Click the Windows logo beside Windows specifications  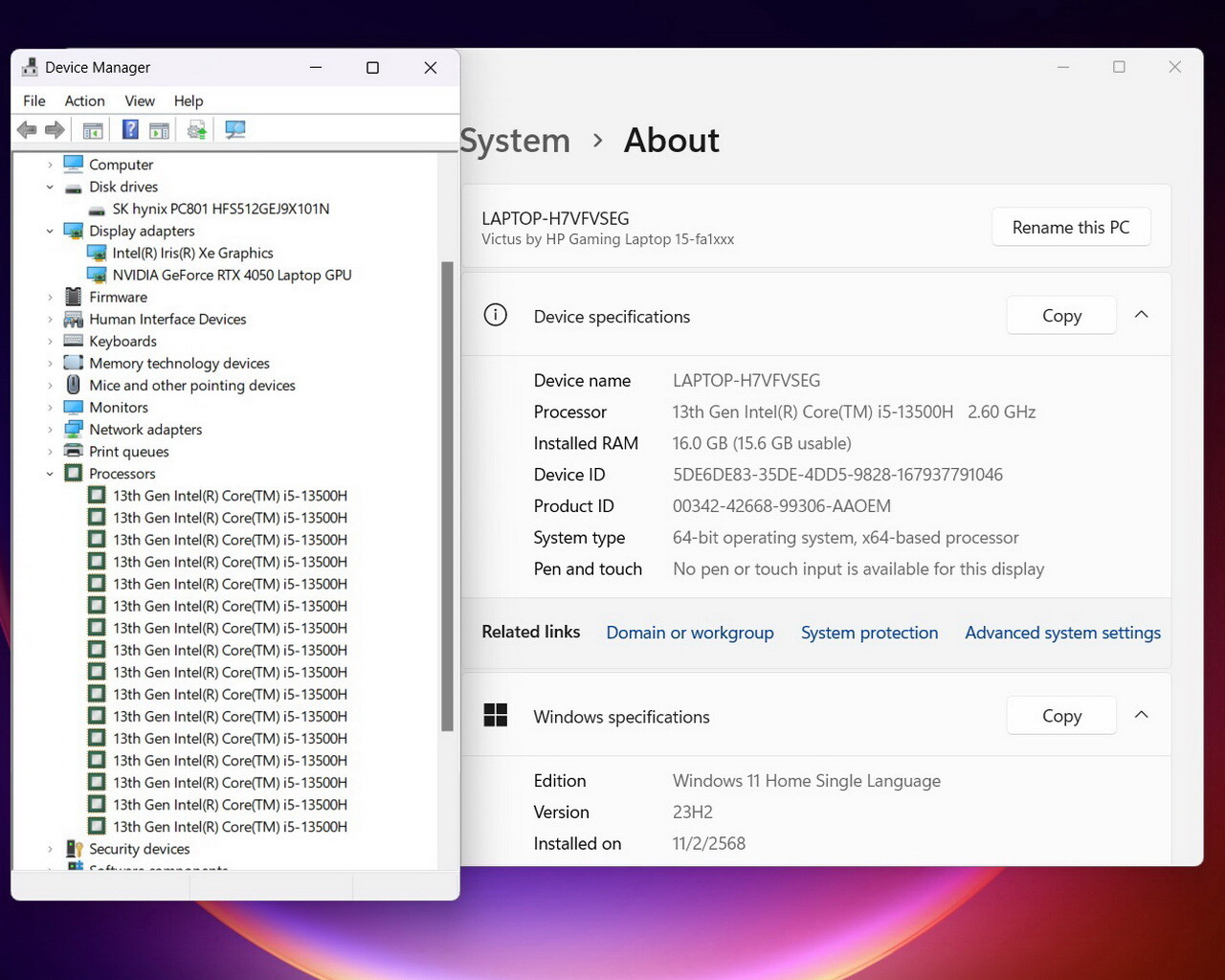pyautogui.click(x=496, y=715)
